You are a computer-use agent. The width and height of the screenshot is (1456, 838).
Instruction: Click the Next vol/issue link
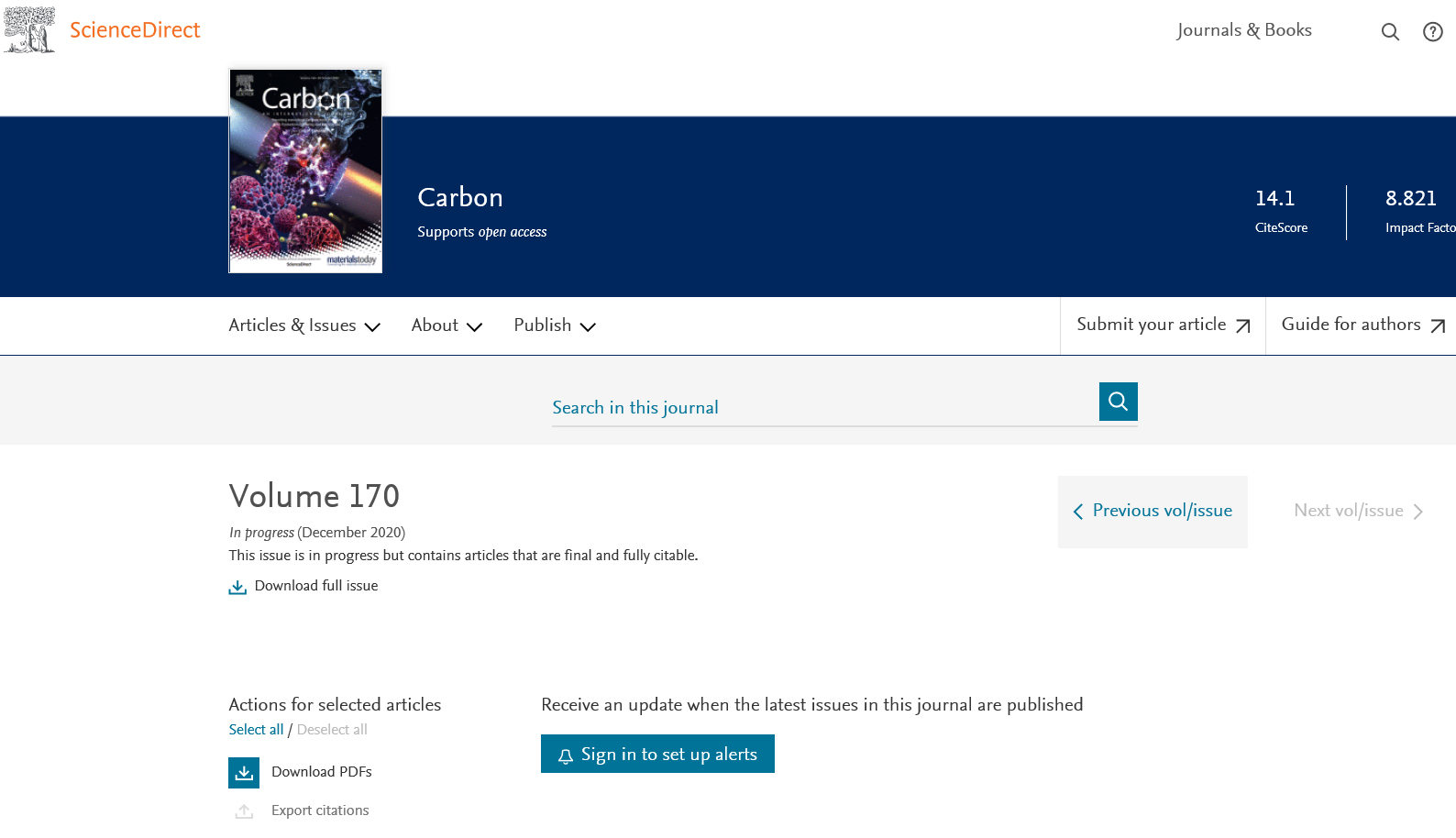tap(1358, 512)
